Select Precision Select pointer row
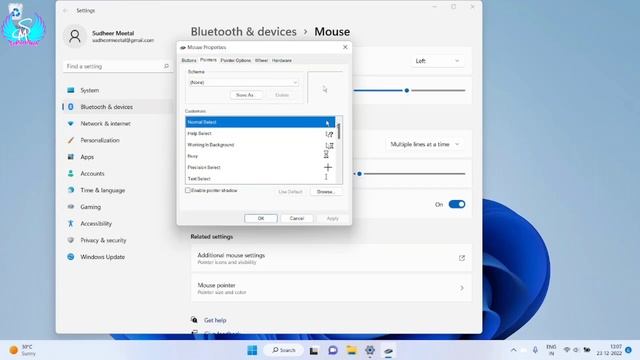Viewport: 640px width, 360px height. click(x=260, y=167)
